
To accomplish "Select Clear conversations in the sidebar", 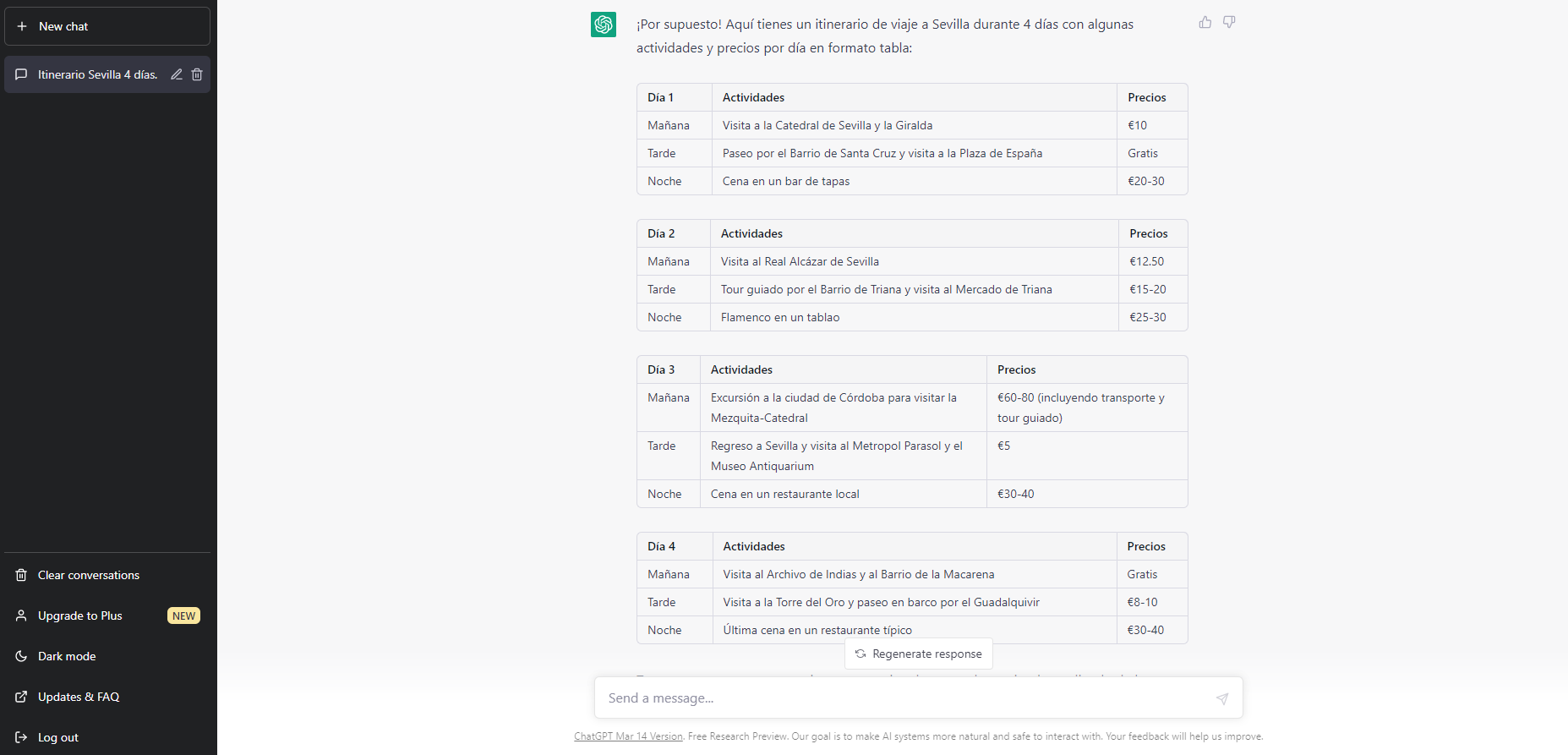I will point(107,575).
